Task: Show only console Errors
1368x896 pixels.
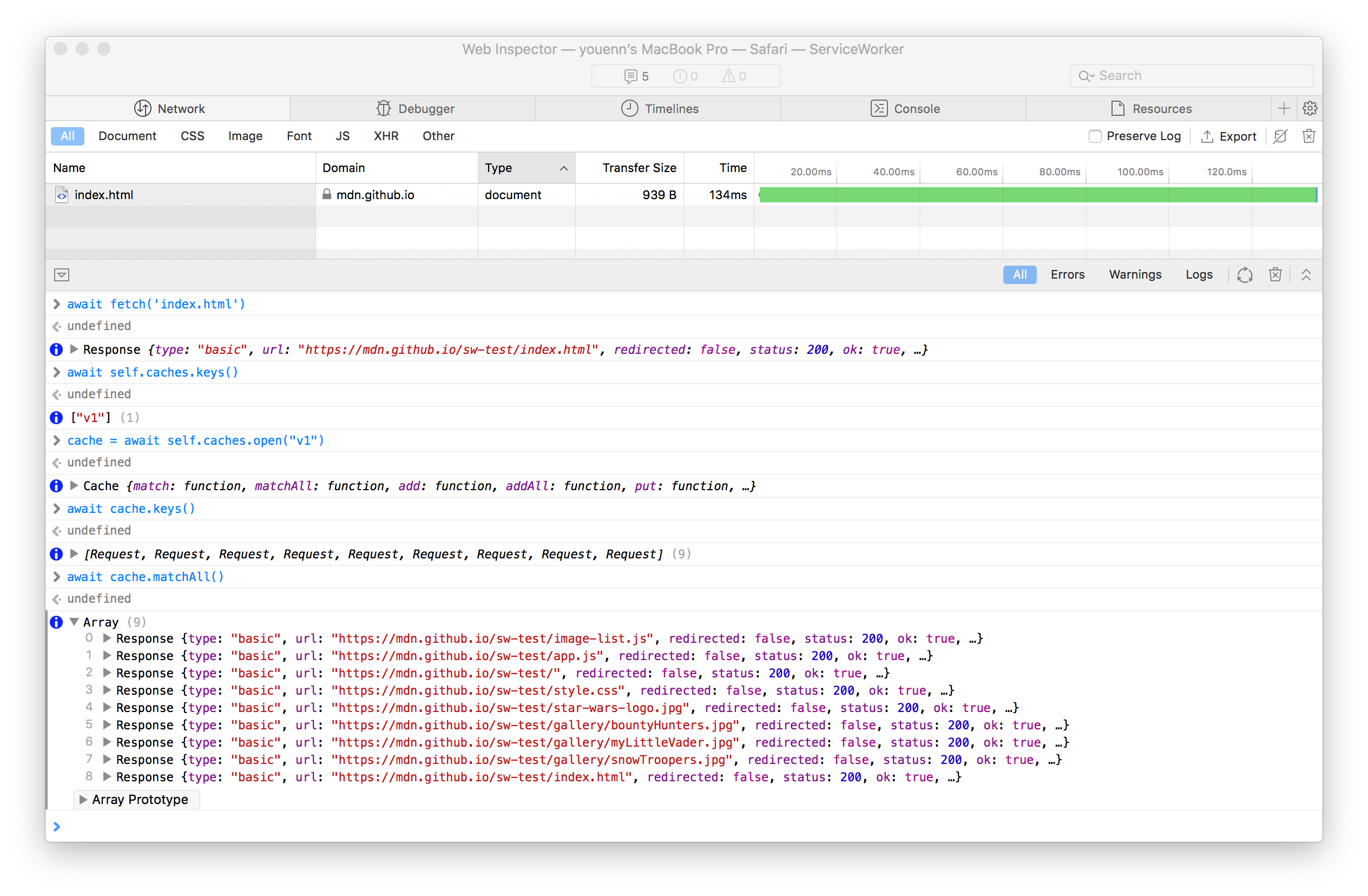Action: (x=1067, y=275)
